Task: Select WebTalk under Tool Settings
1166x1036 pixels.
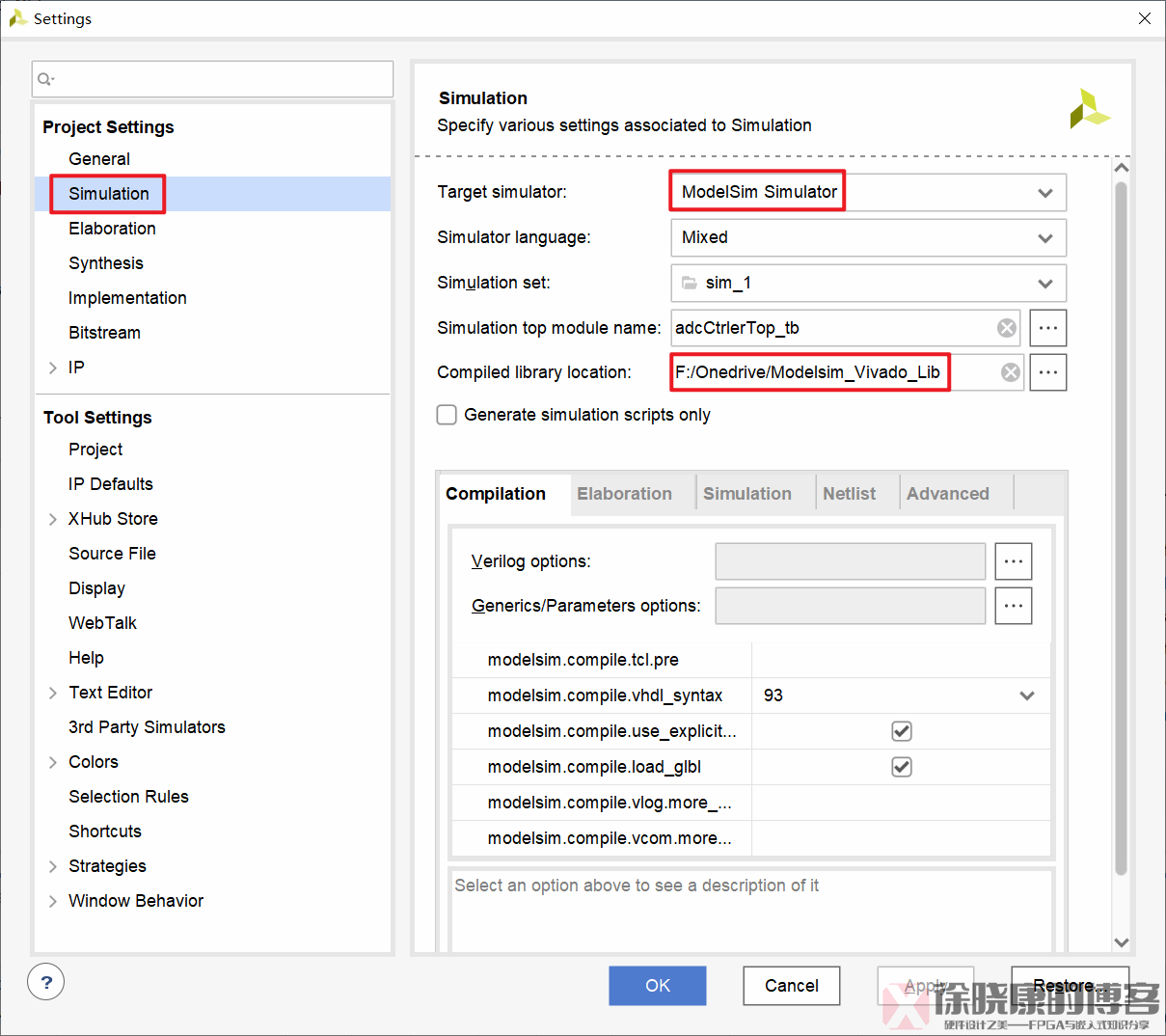Action: (x=102, y=623)
